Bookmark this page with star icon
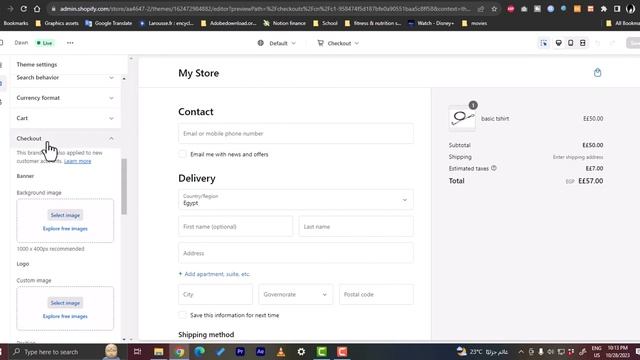This screenshot has width=640, height=360. click(494, 9)
